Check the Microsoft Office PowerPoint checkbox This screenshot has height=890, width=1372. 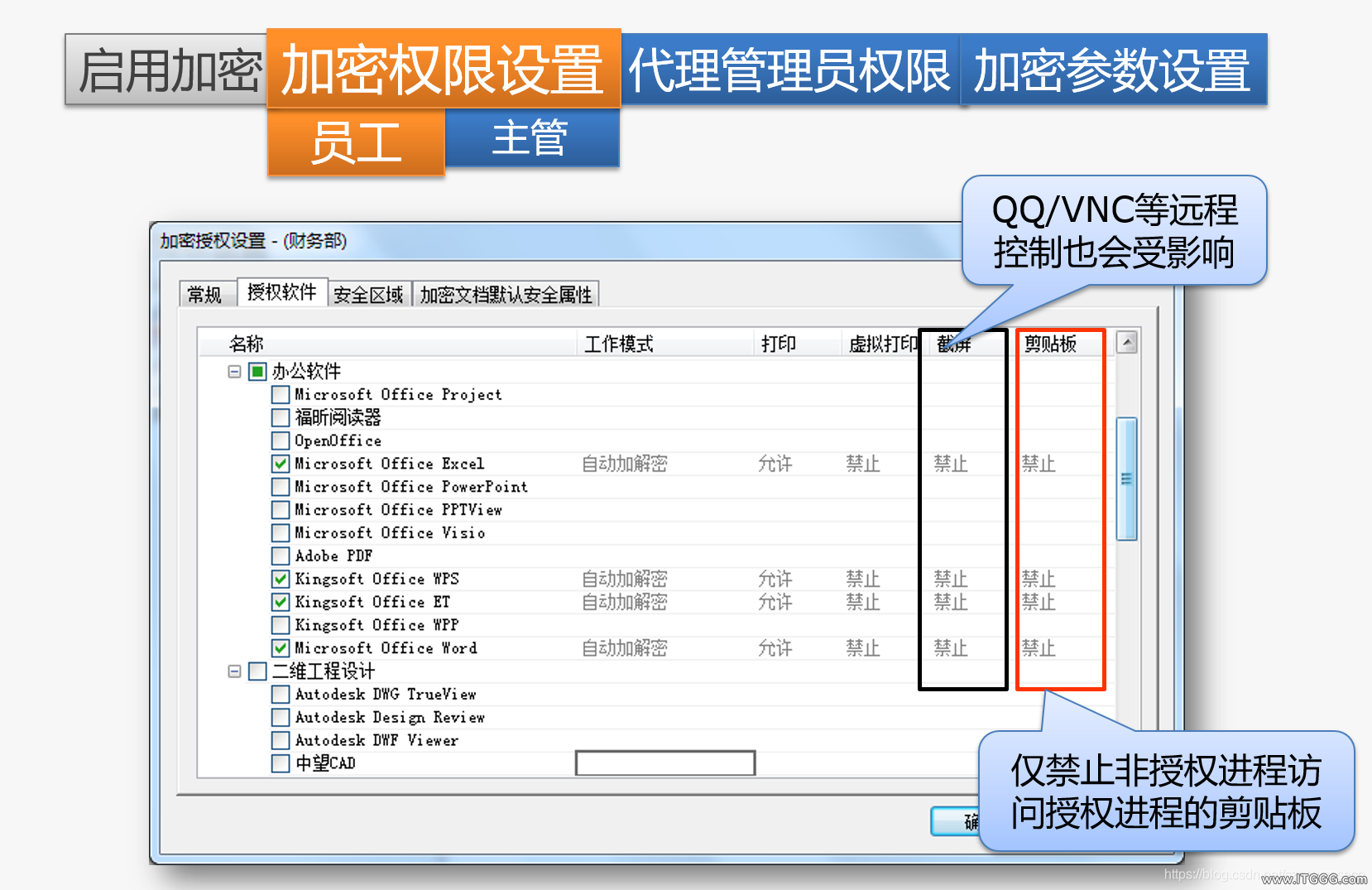281,487
